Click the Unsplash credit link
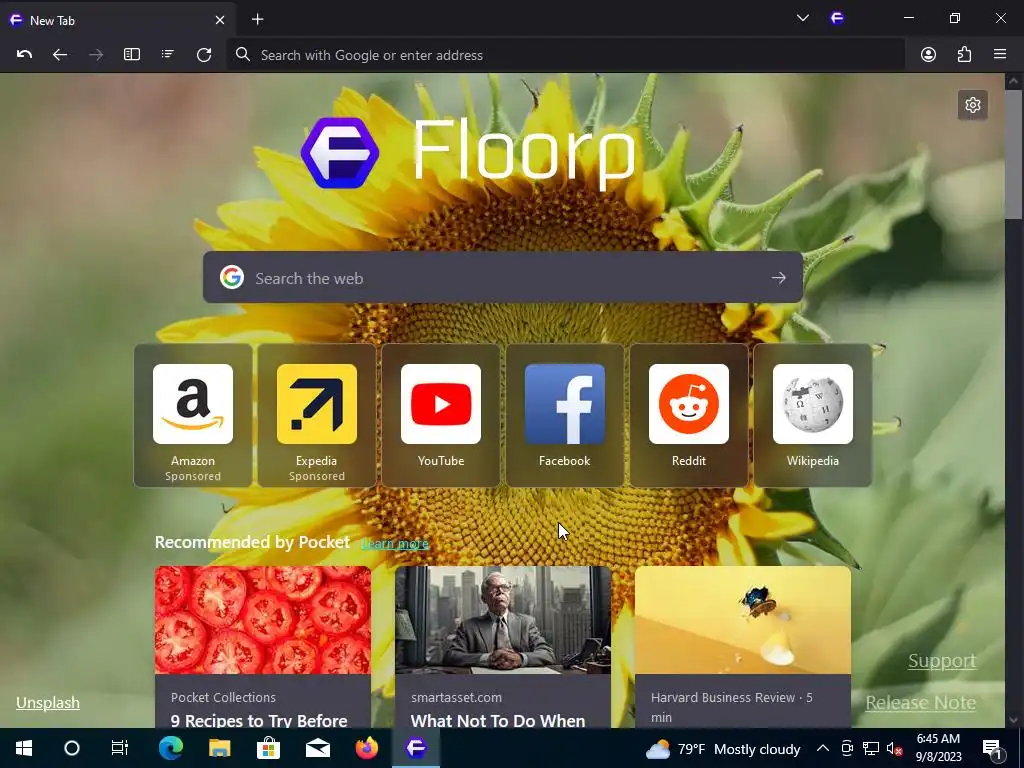The image size is (1024, 768). tap(48, 703)
